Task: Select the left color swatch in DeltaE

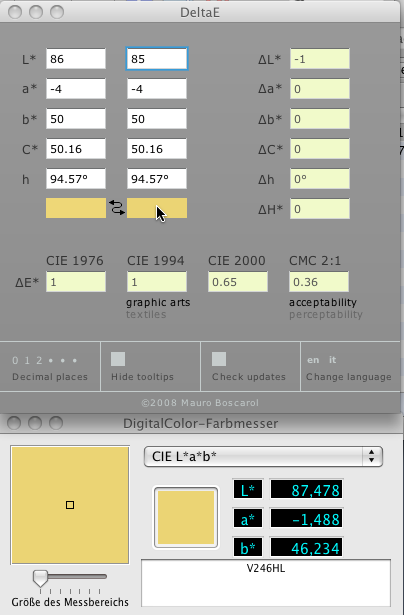Action: click(76, 208)
